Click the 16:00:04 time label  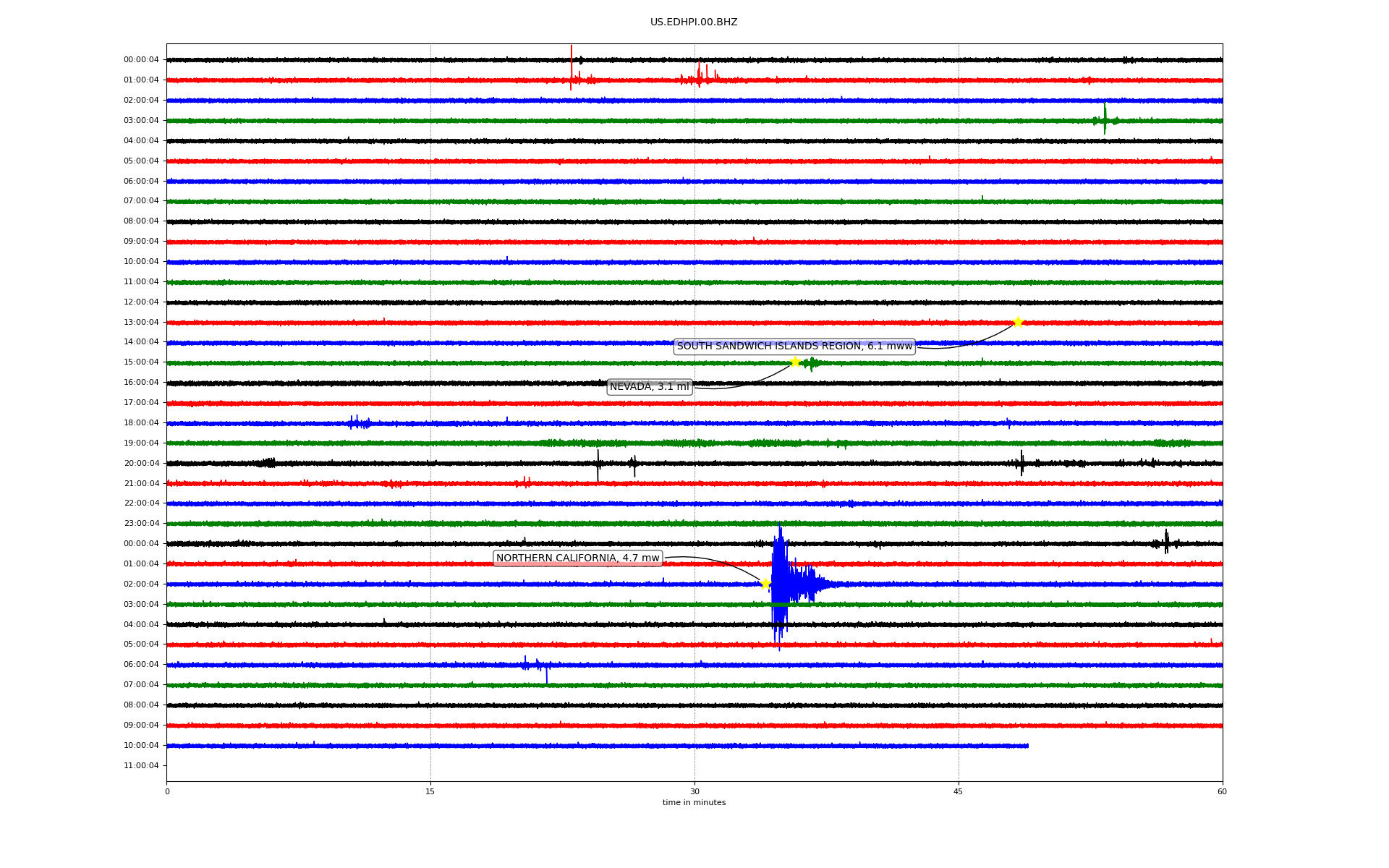coord(141,383)
